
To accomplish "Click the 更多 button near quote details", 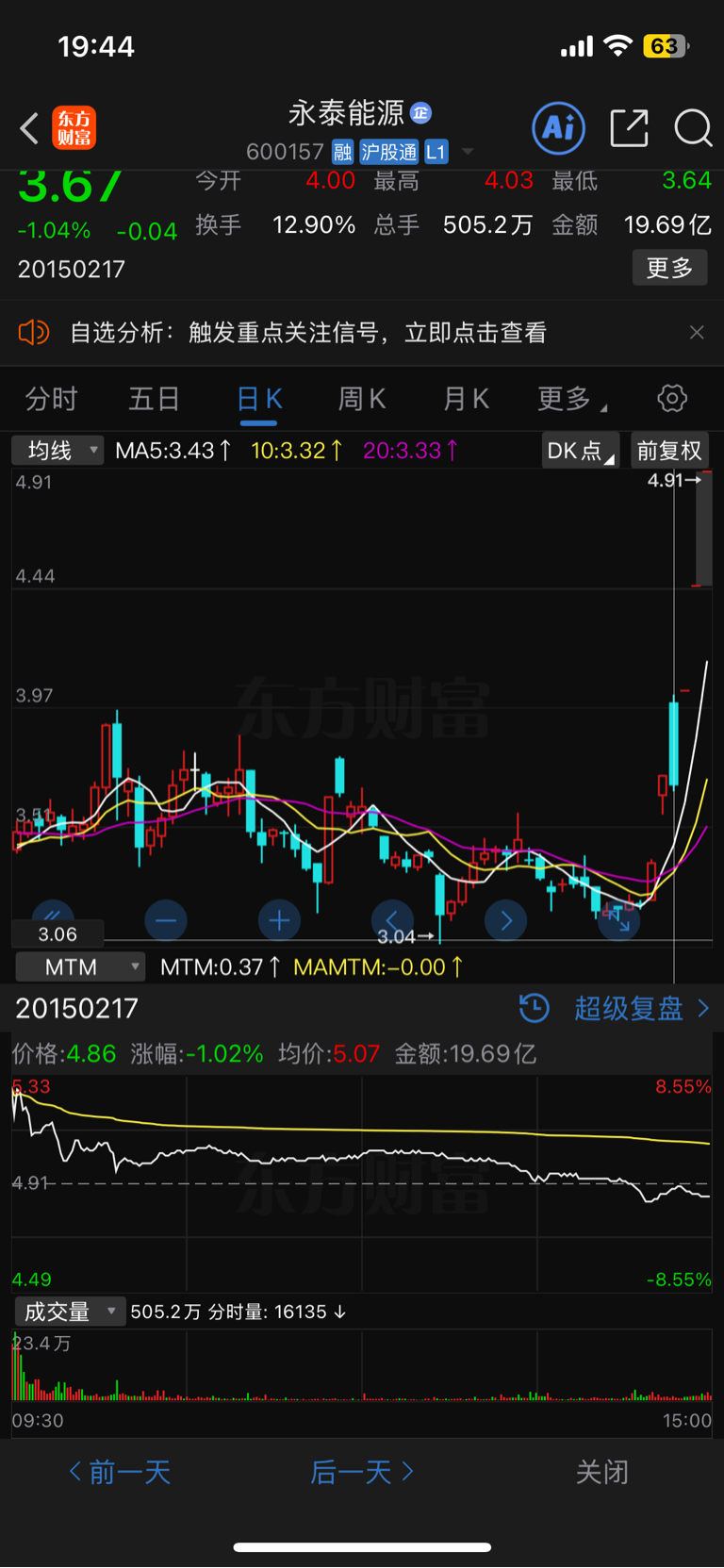I will 669,269.
